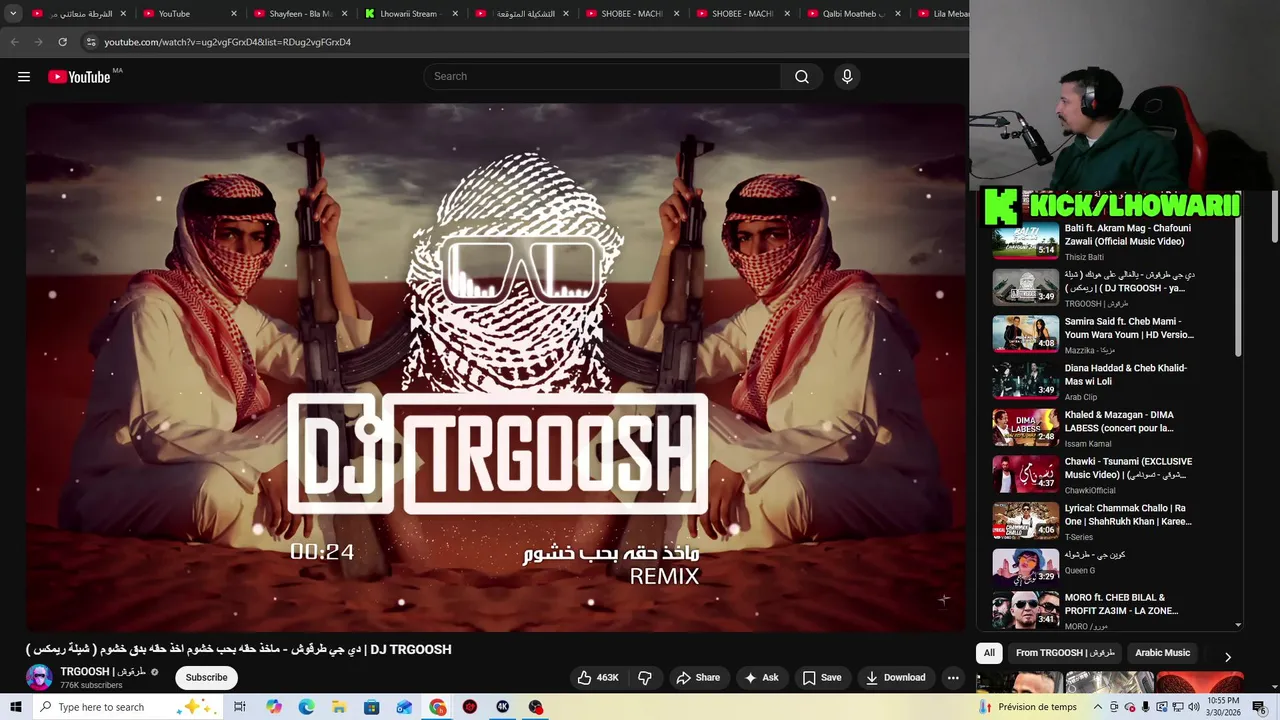Select From TRGOOSH filter chip
Viewport: 1280px width, 720px height.
tap(1065, 653)
